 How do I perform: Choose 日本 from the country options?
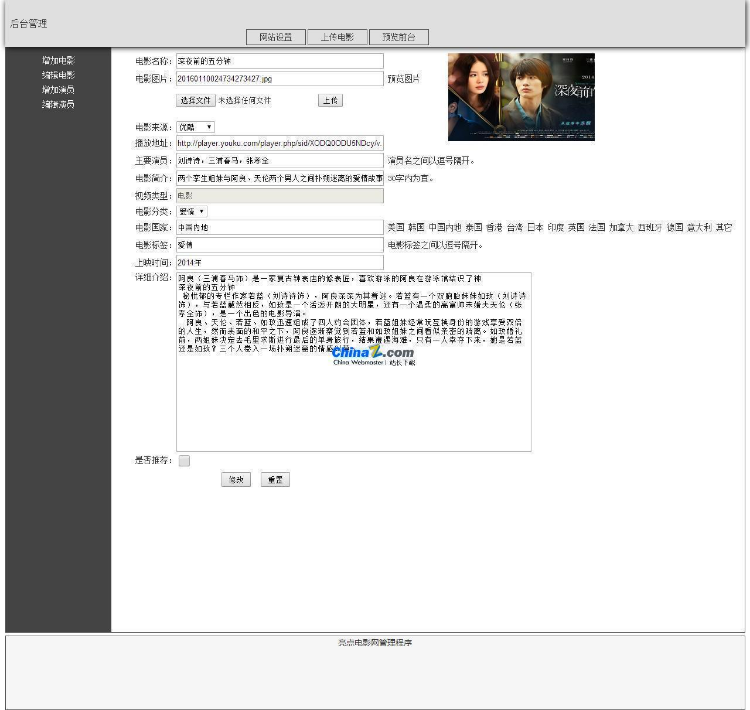pyautogui.click(x=535, y=228)
